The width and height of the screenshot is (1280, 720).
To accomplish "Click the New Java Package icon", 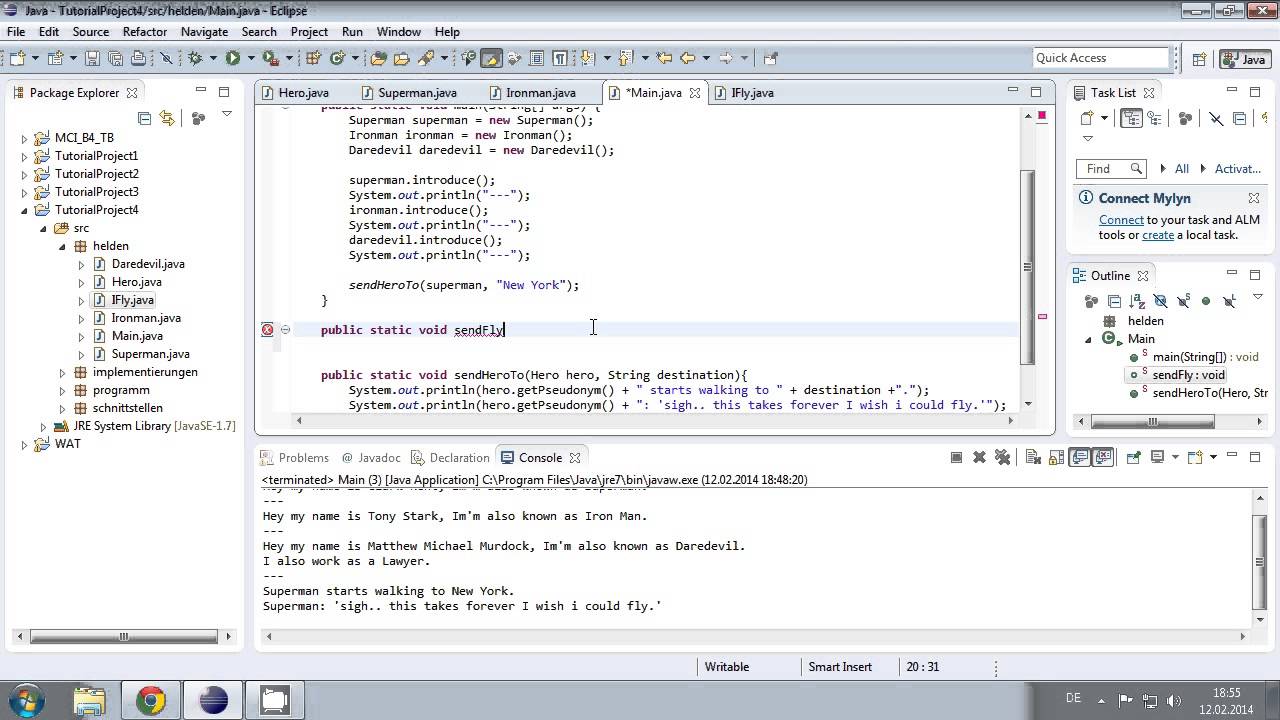I will 313,58.
